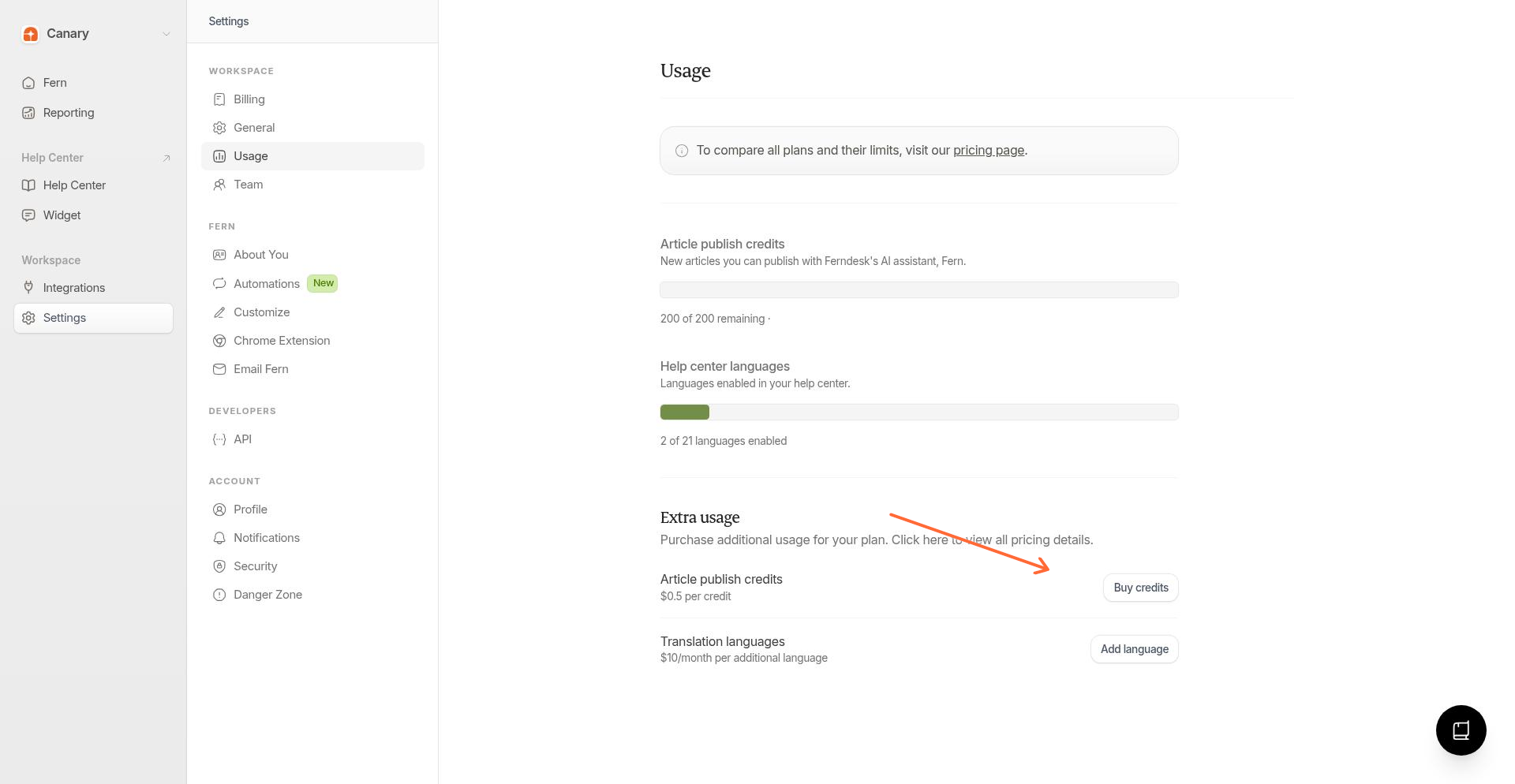This screenshot has height=784, width=1515.
Task: Open Integrations from the Workspace section
Action: click(x=73, y=287)
